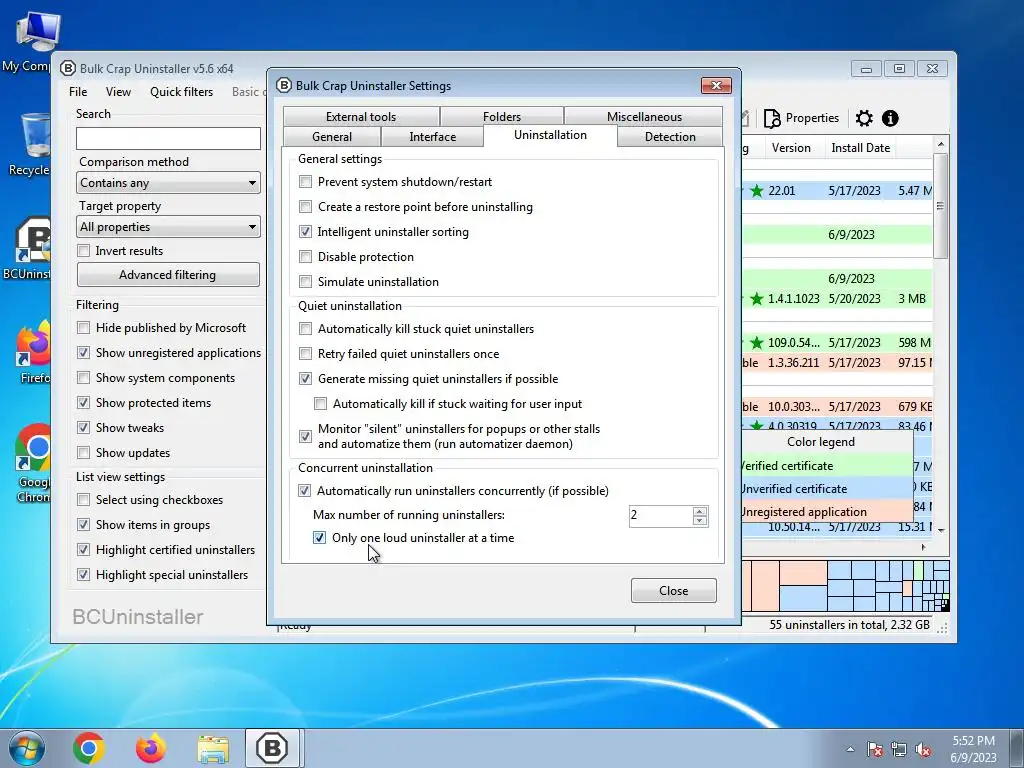Switch to the Folders tab
Image resolution: width=1024 pixels, height=768 pixels.
click(x=502, y=116)
